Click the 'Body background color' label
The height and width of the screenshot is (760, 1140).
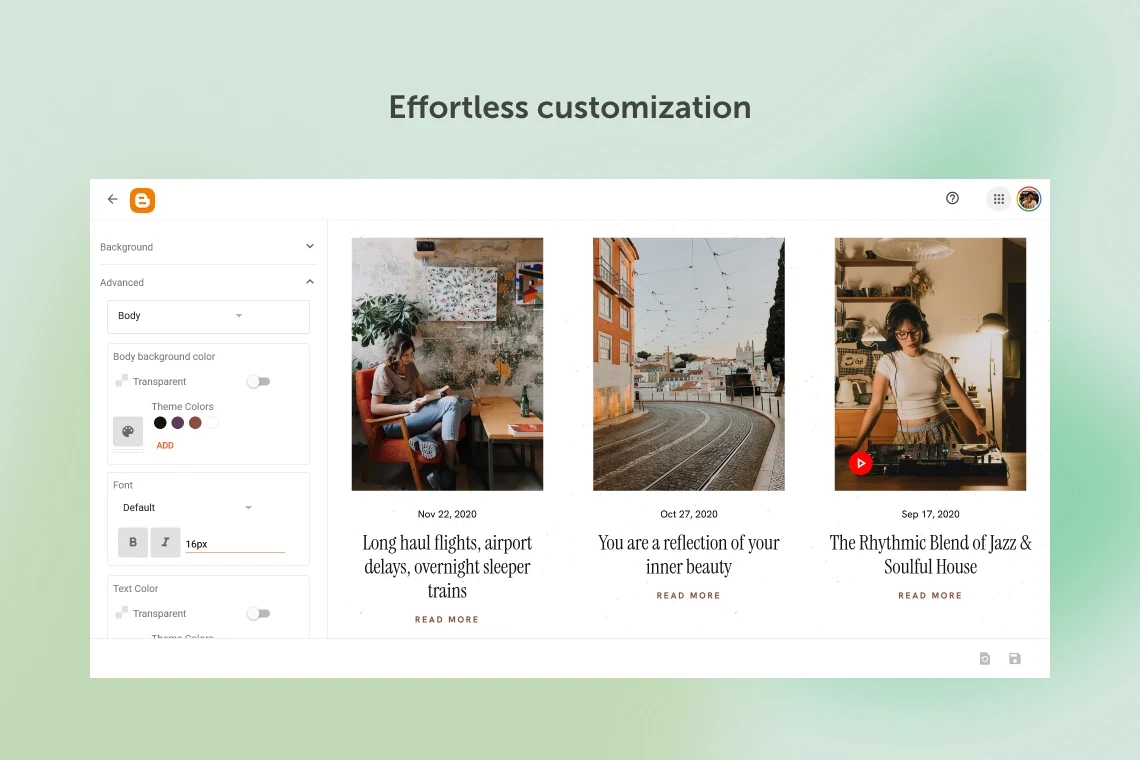pos(164,356)
